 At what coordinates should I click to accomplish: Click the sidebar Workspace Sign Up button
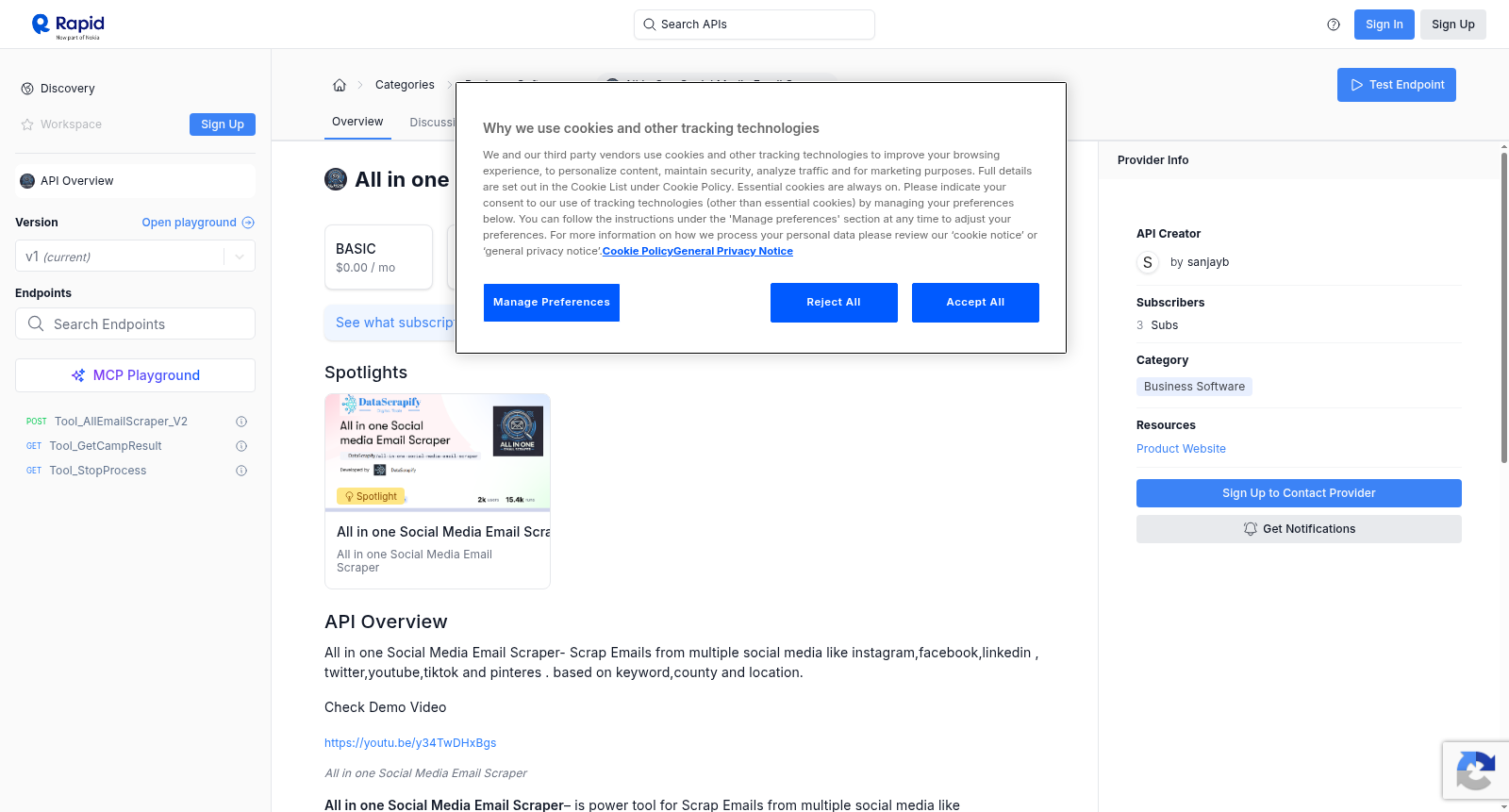pyautogui.click(x=223, y=124)
